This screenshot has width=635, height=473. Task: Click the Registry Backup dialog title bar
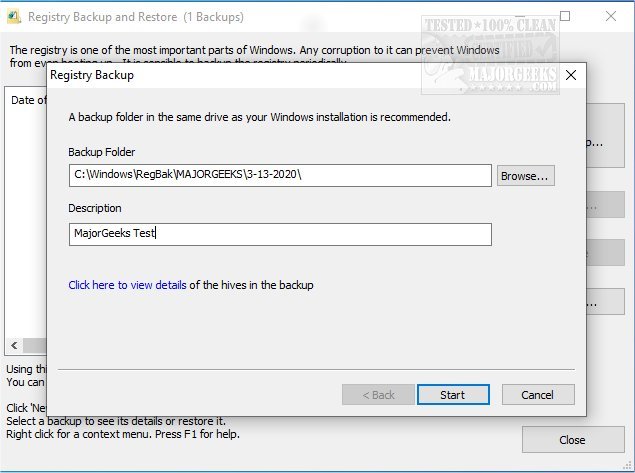(x=300, y=75)
